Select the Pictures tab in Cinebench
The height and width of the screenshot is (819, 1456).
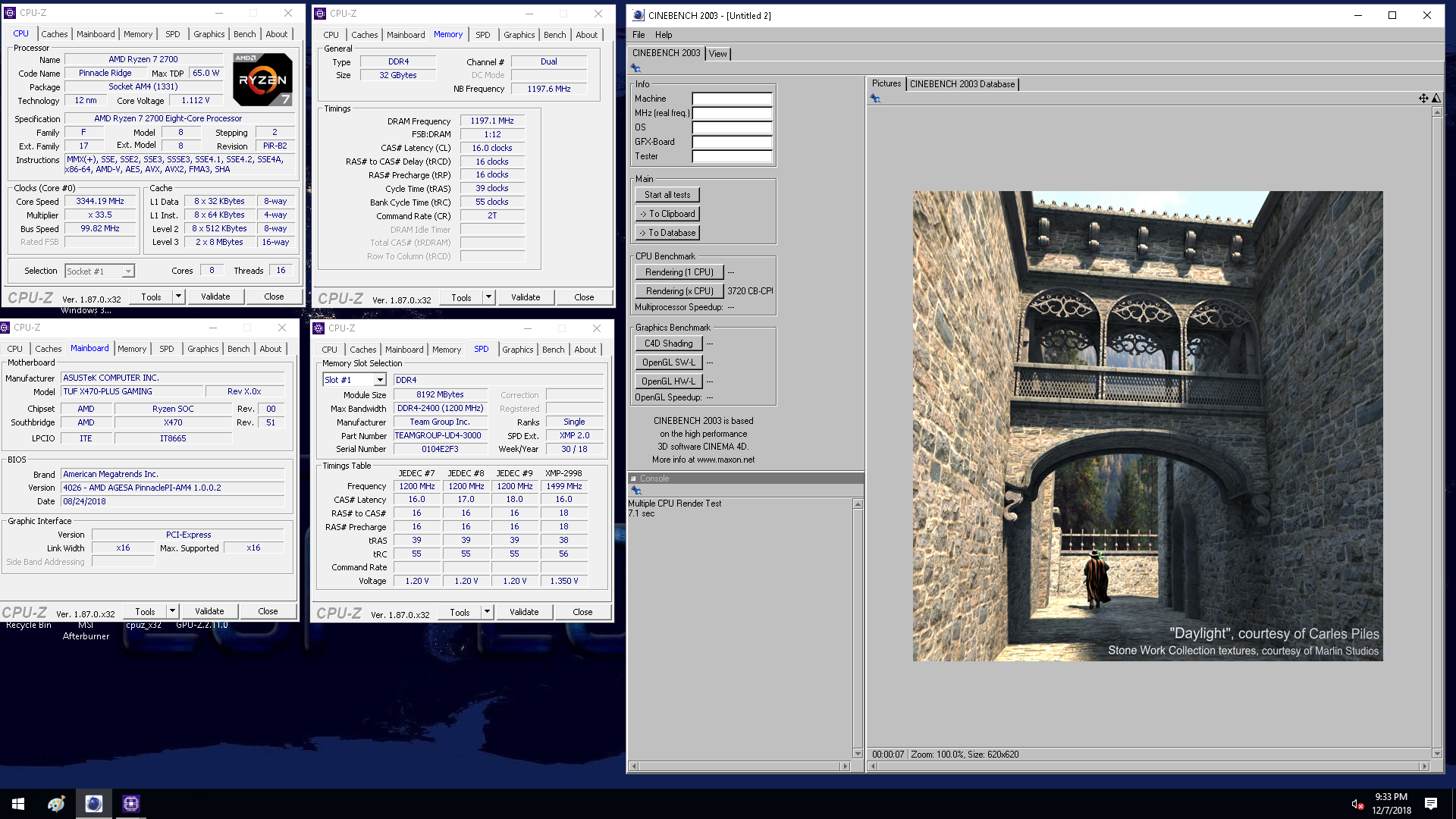pos(886,83)
